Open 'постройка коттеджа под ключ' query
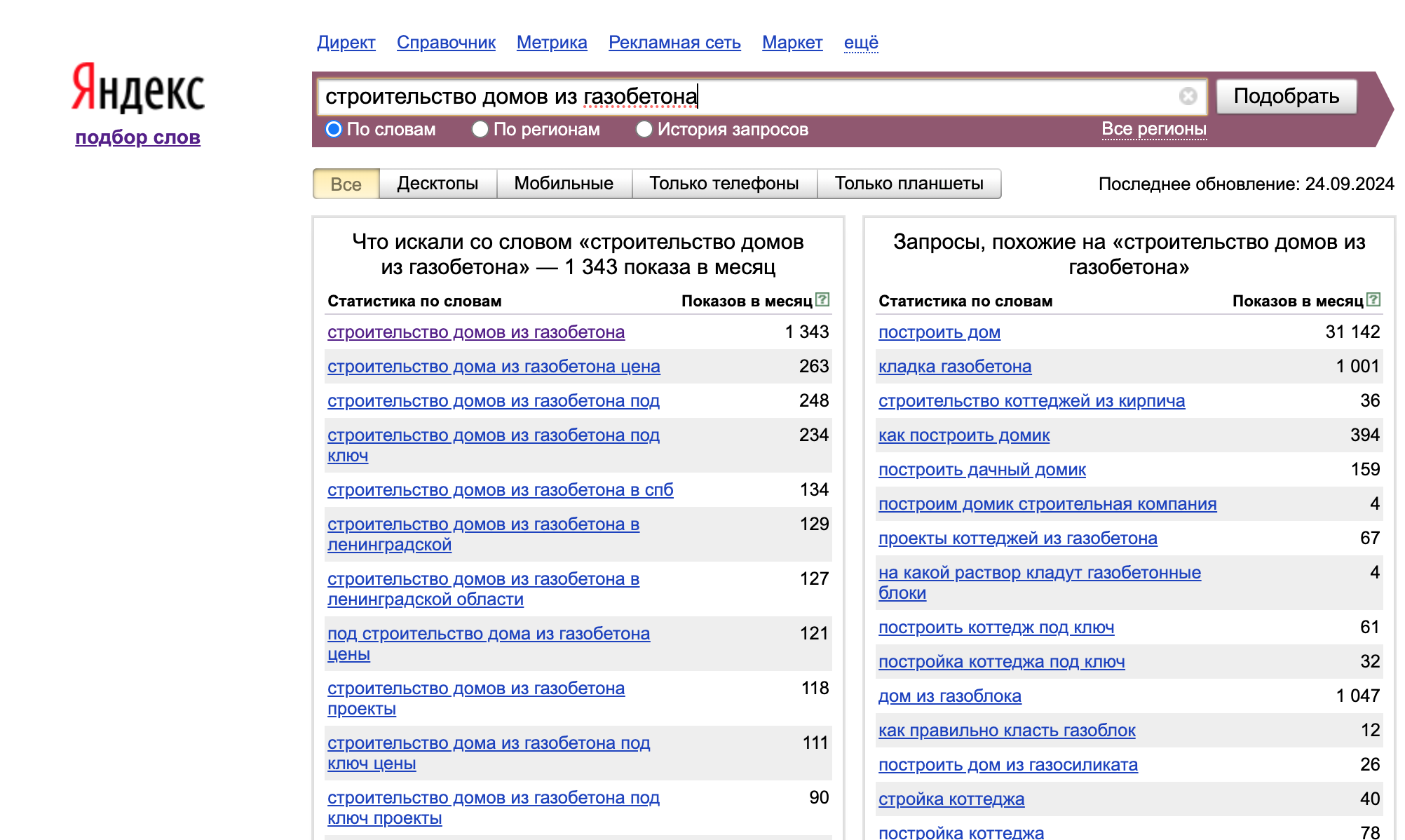The image size is (1405, 840). 1002,662
